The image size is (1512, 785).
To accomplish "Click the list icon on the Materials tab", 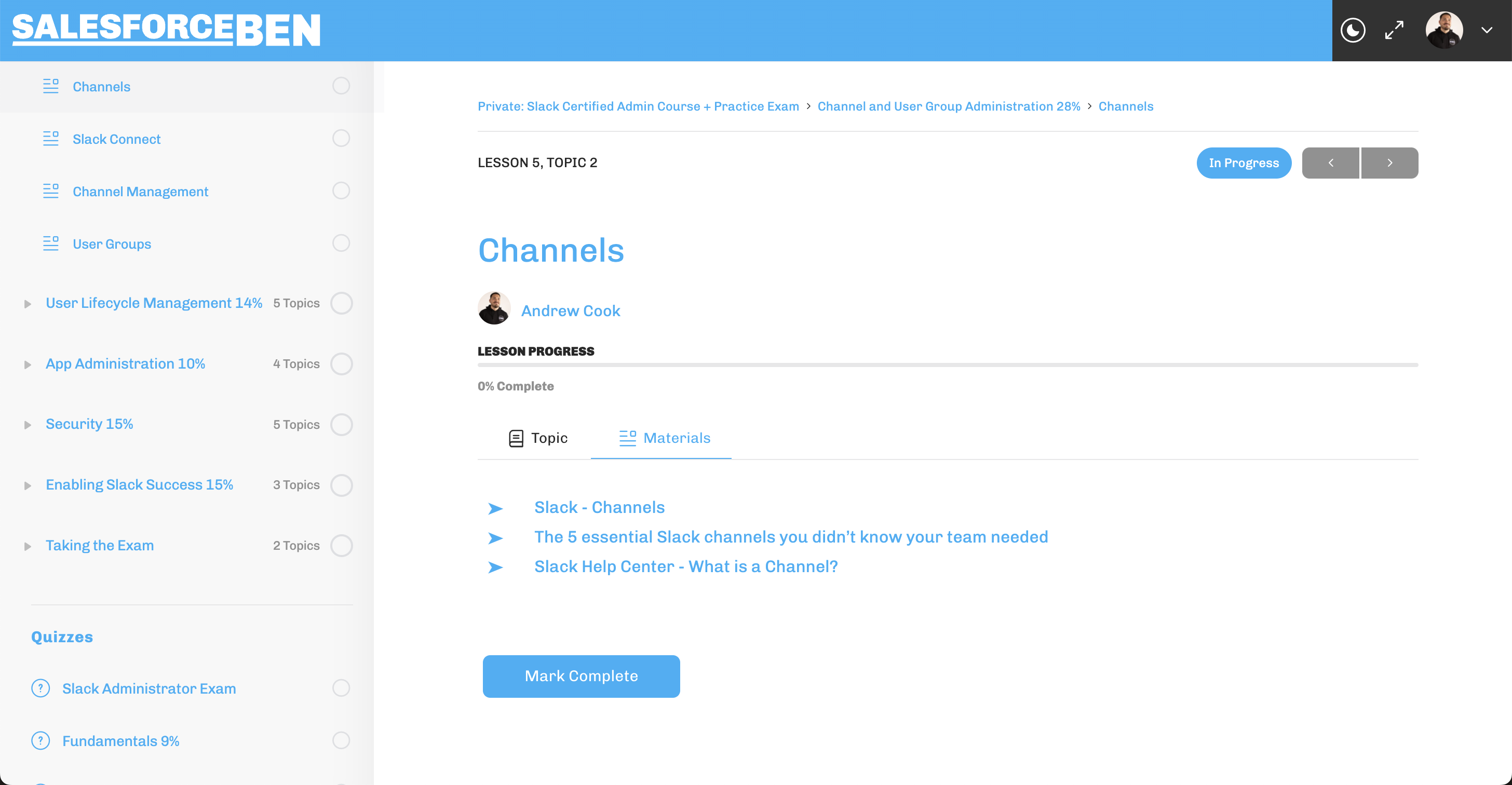I will click(627, 438).
